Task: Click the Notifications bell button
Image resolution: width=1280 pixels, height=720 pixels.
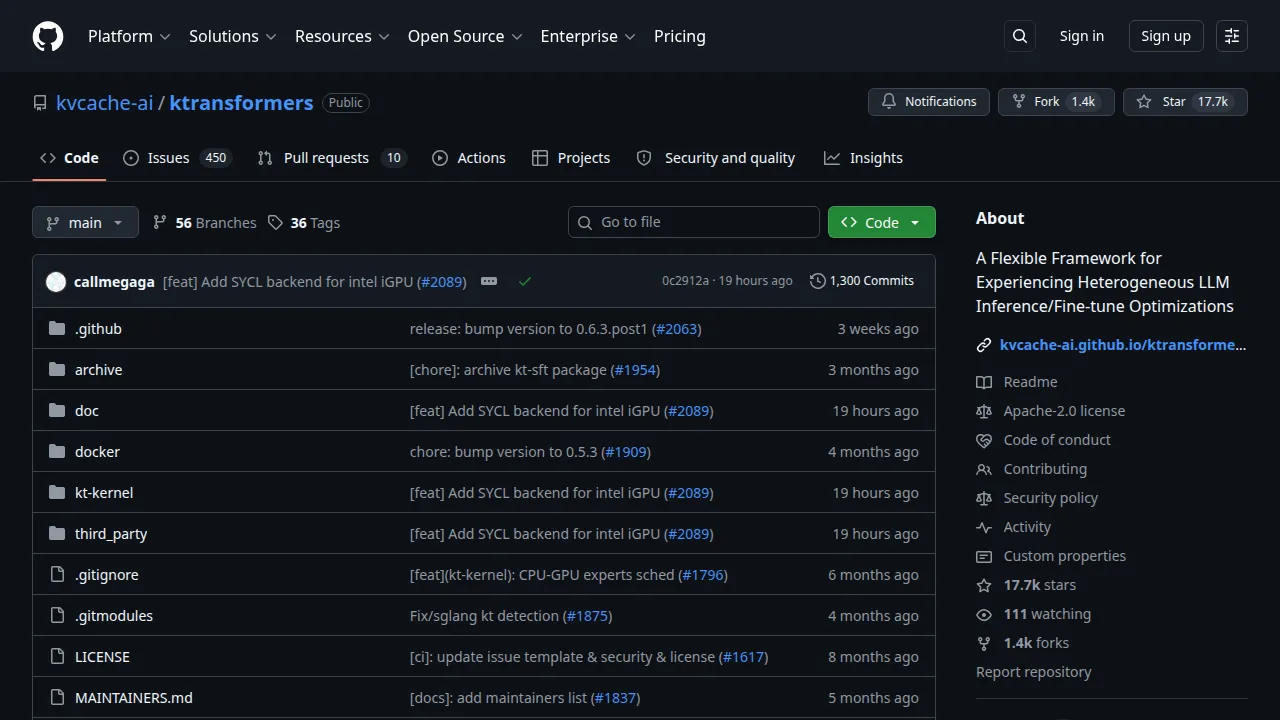Action: point(929,102)
